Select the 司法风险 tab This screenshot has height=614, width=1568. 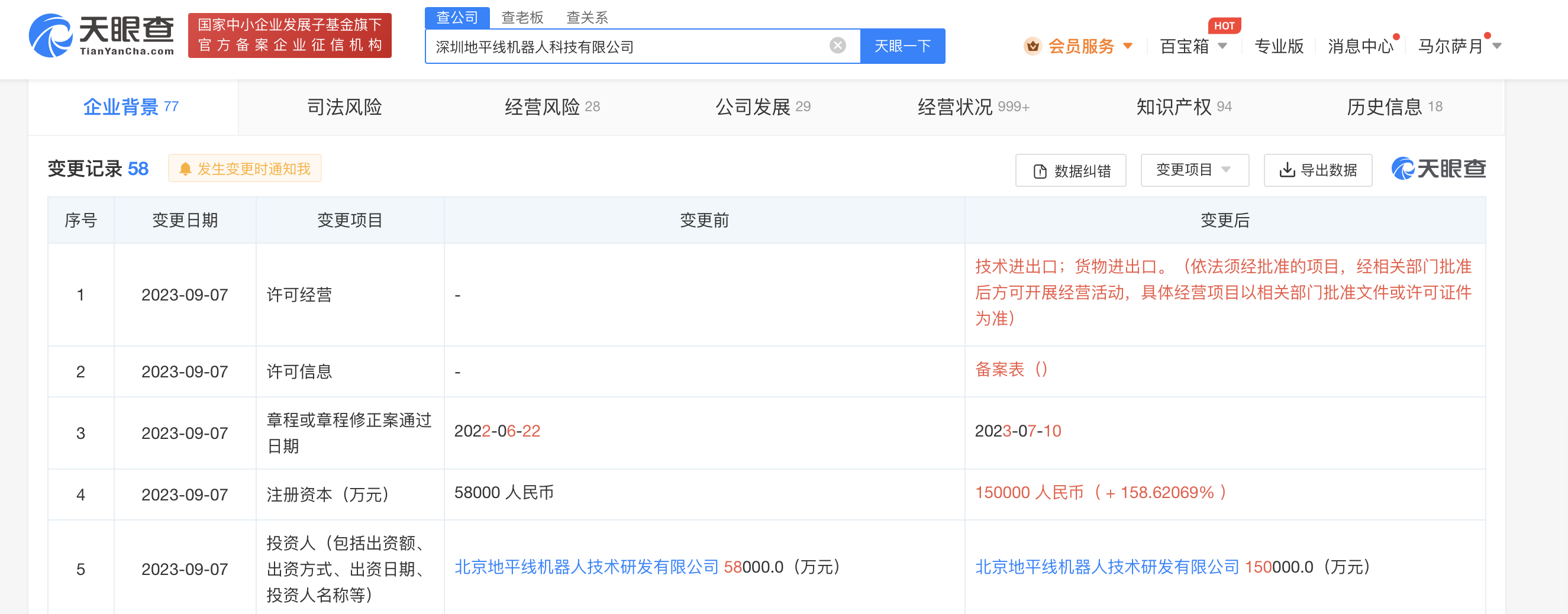344,107
